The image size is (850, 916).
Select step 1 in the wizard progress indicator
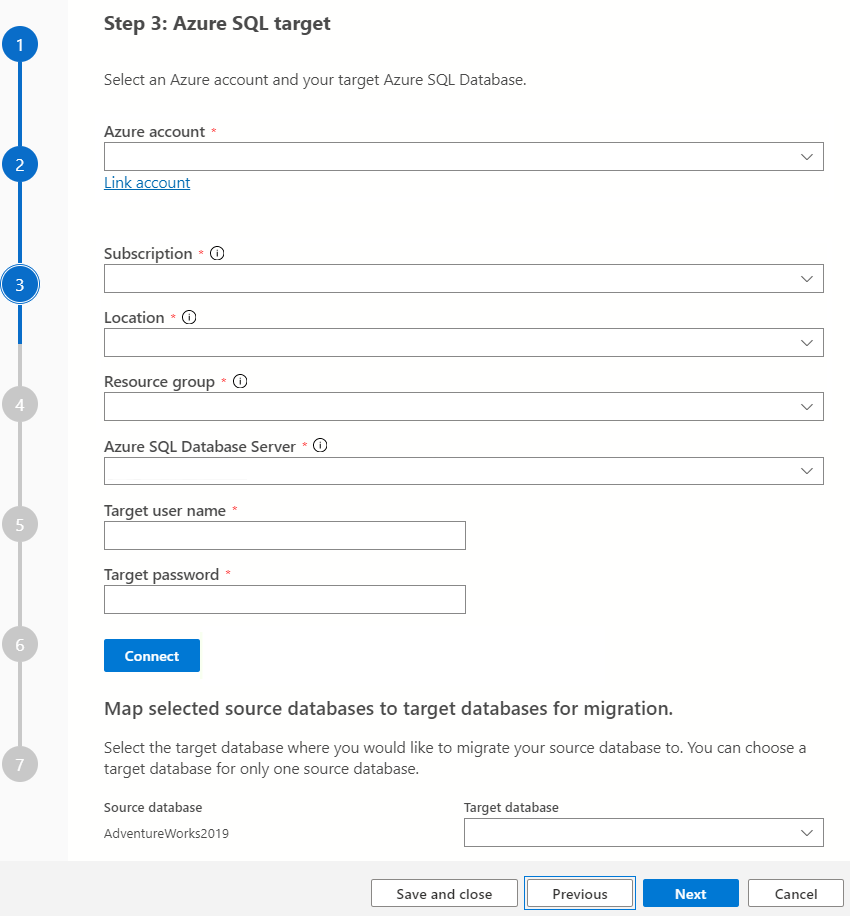point(21,44)
